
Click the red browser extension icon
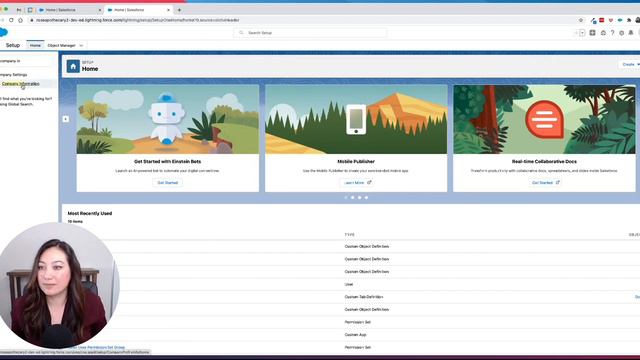(x=602, y=20)
